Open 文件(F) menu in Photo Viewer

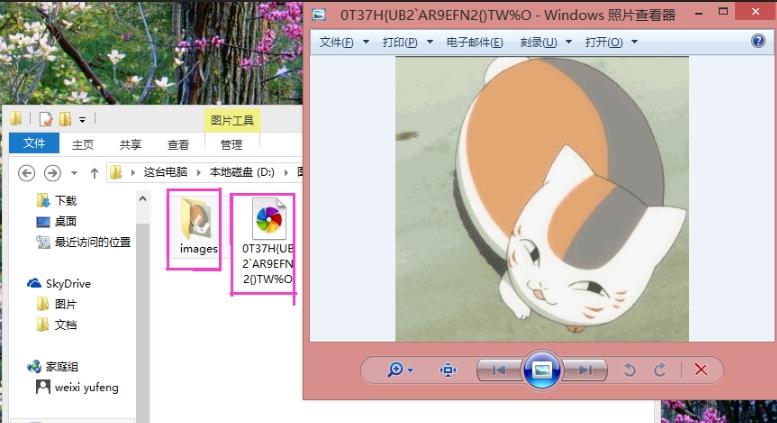tap(336, 42)
